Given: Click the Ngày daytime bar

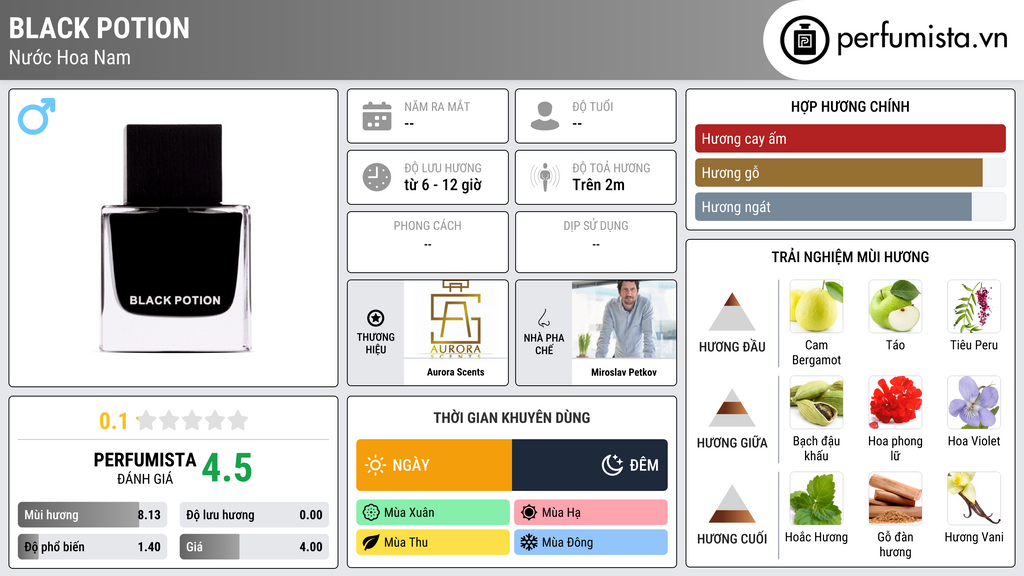Looking at the screenshot, I should click(x=434, y=465).
